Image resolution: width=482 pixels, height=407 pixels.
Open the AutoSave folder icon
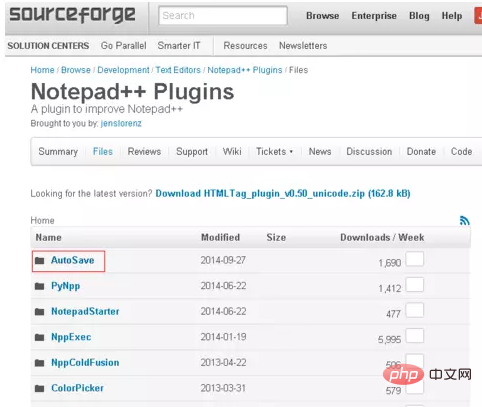coord(40,260)
